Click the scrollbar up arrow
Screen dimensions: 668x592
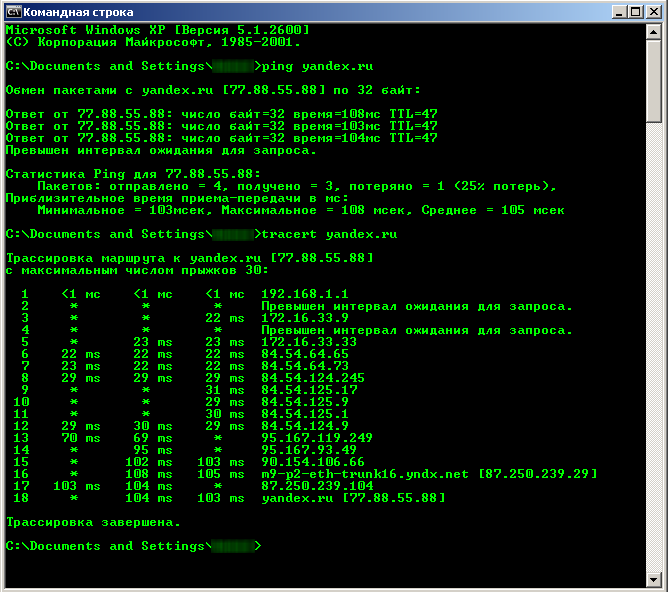point(654,32)
